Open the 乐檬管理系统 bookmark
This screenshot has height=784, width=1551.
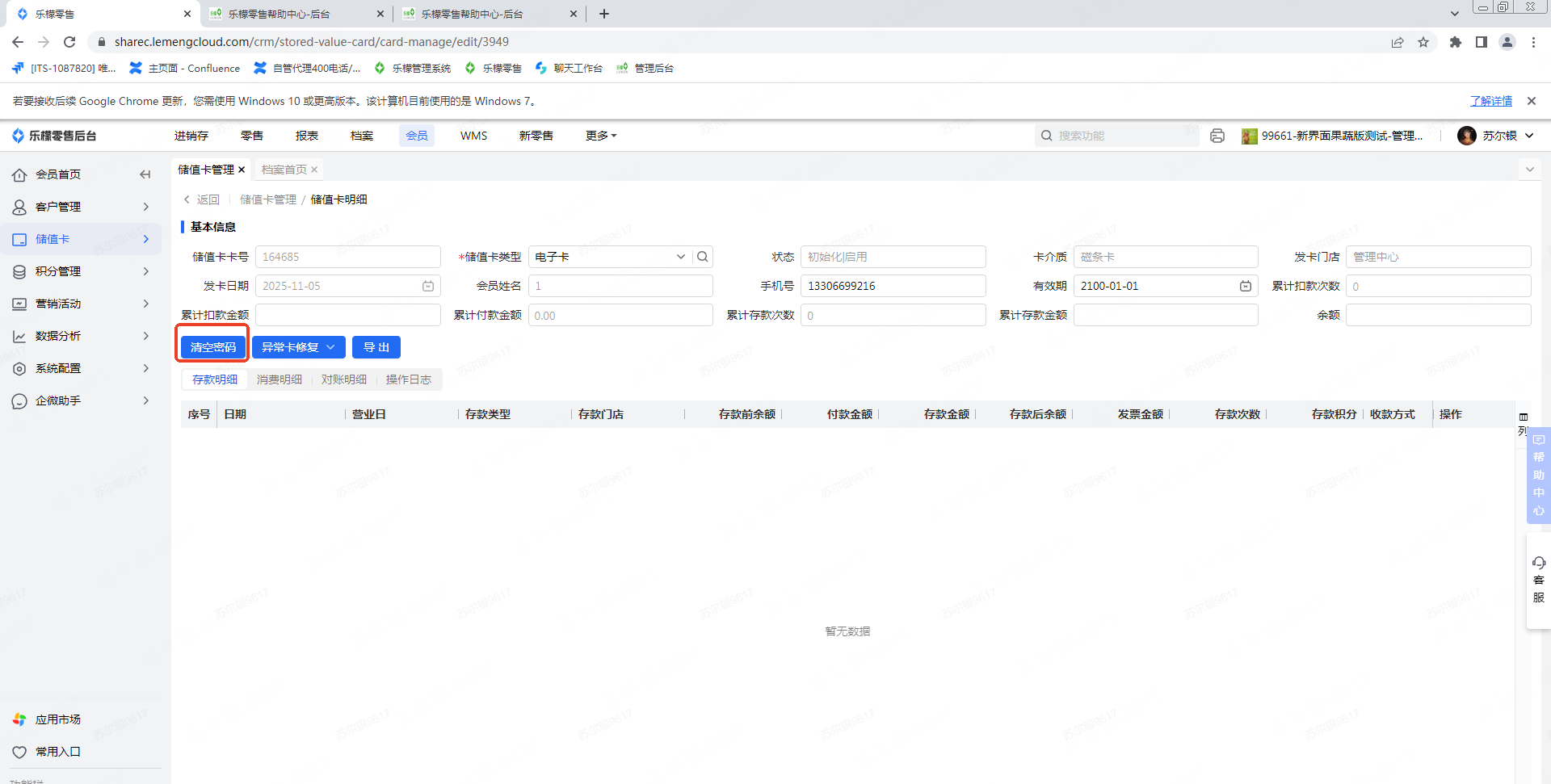pos(413,69)
